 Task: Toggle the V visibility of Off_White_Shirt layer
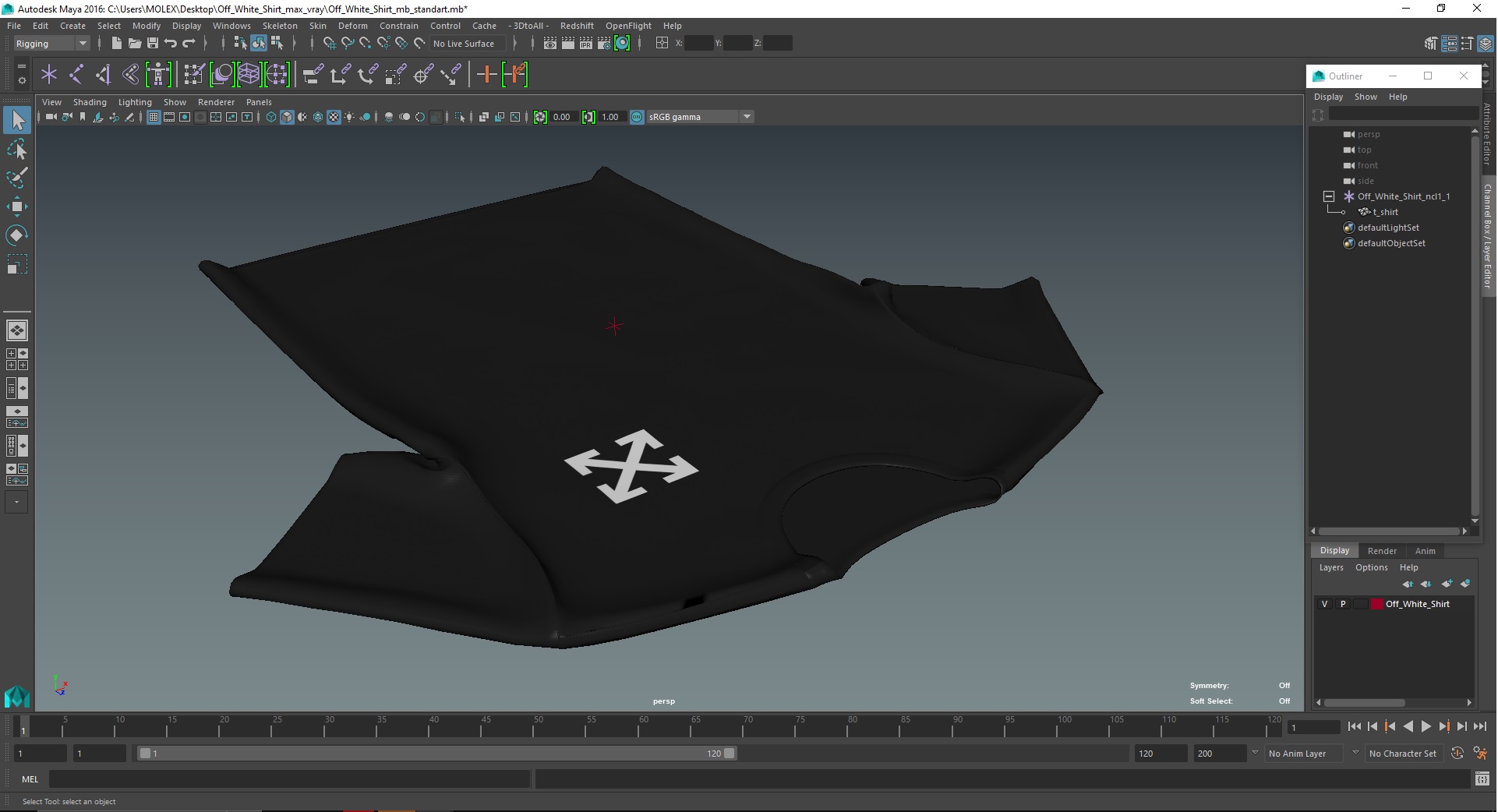click(1324, 604)
